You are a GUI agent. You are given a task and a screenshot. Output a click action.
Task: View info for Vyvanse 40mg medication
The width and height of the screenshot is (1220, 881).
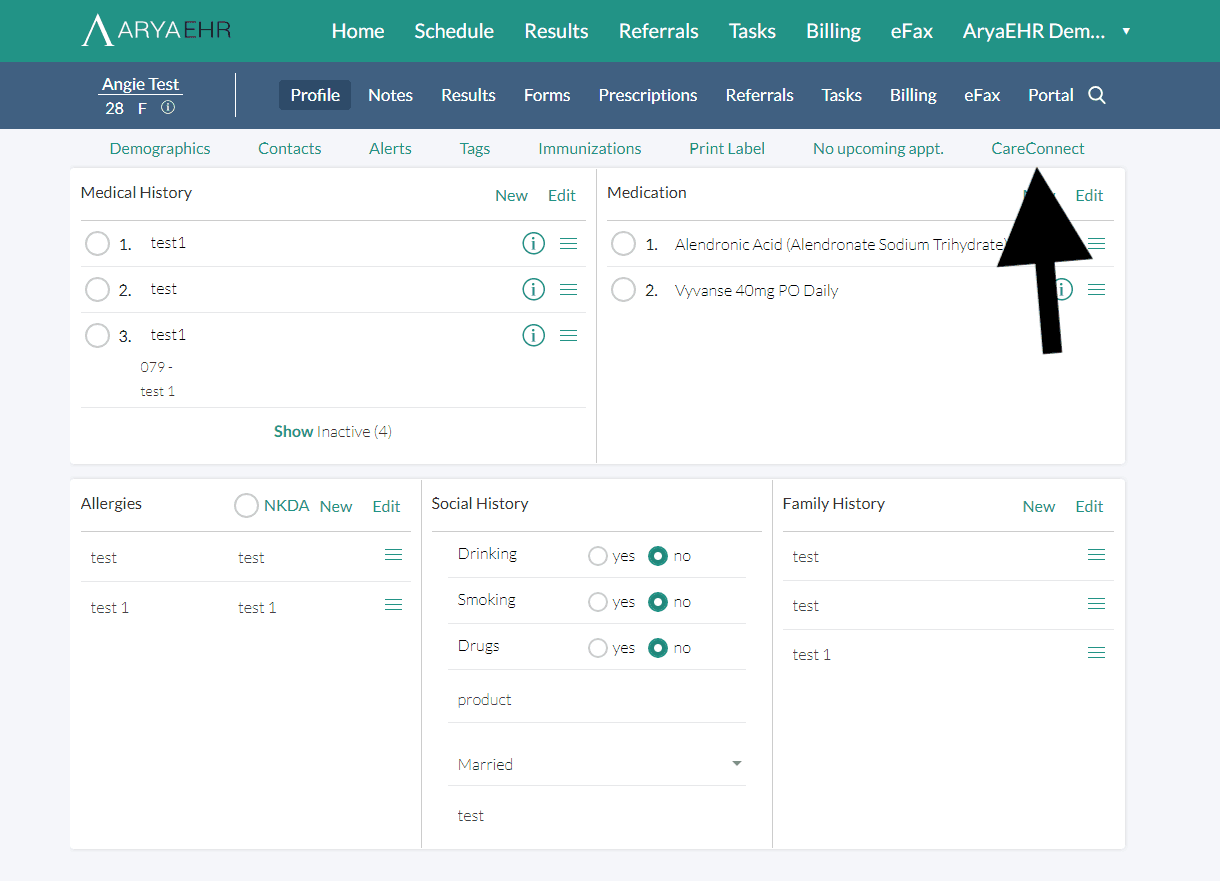(1062, 289)
